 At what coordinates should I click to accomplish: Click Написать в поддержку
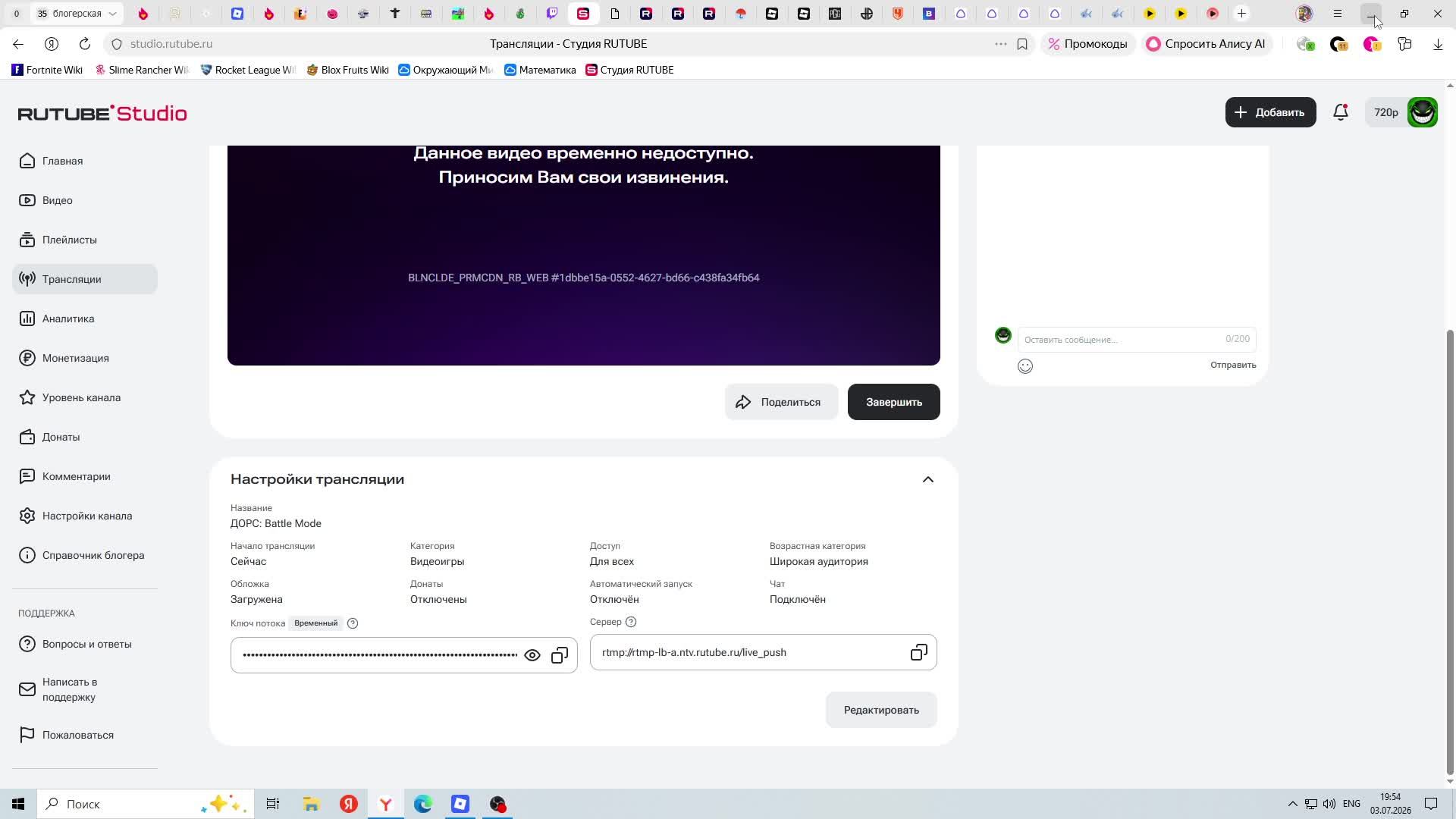click(85, 689)
